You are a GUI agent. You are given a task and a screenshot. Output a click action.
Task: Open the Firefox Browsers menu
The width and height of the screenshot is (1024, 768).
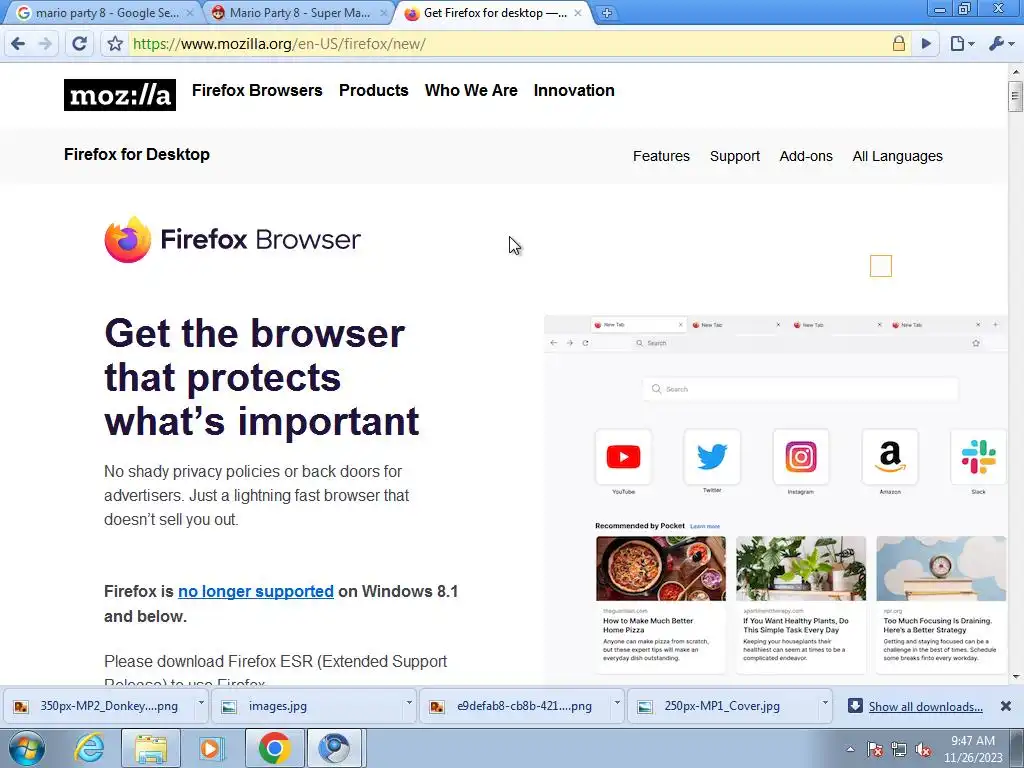(257, 90)
